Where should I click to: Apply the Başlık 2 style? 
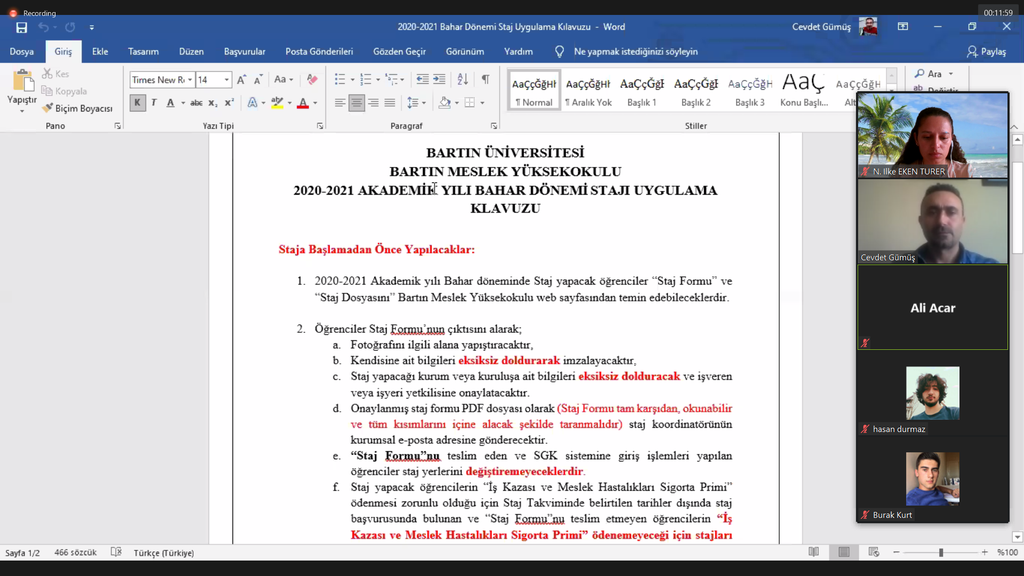[x=696, y=91]
